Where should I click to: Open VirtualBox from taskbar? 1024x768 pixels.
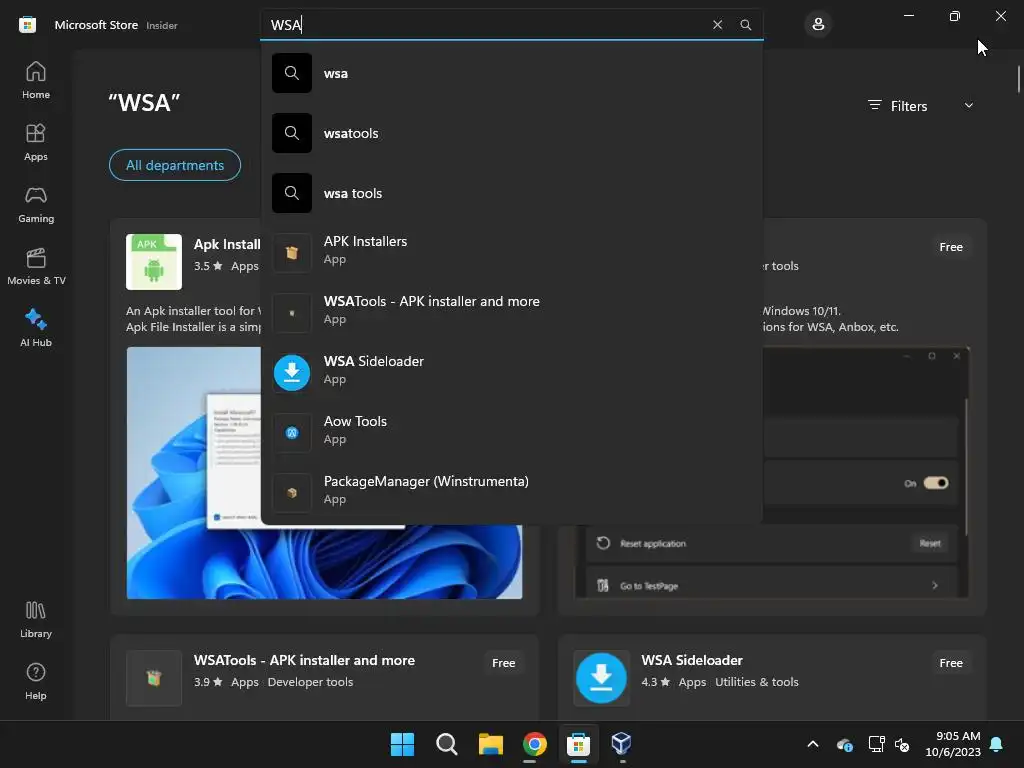coord(621,744)
